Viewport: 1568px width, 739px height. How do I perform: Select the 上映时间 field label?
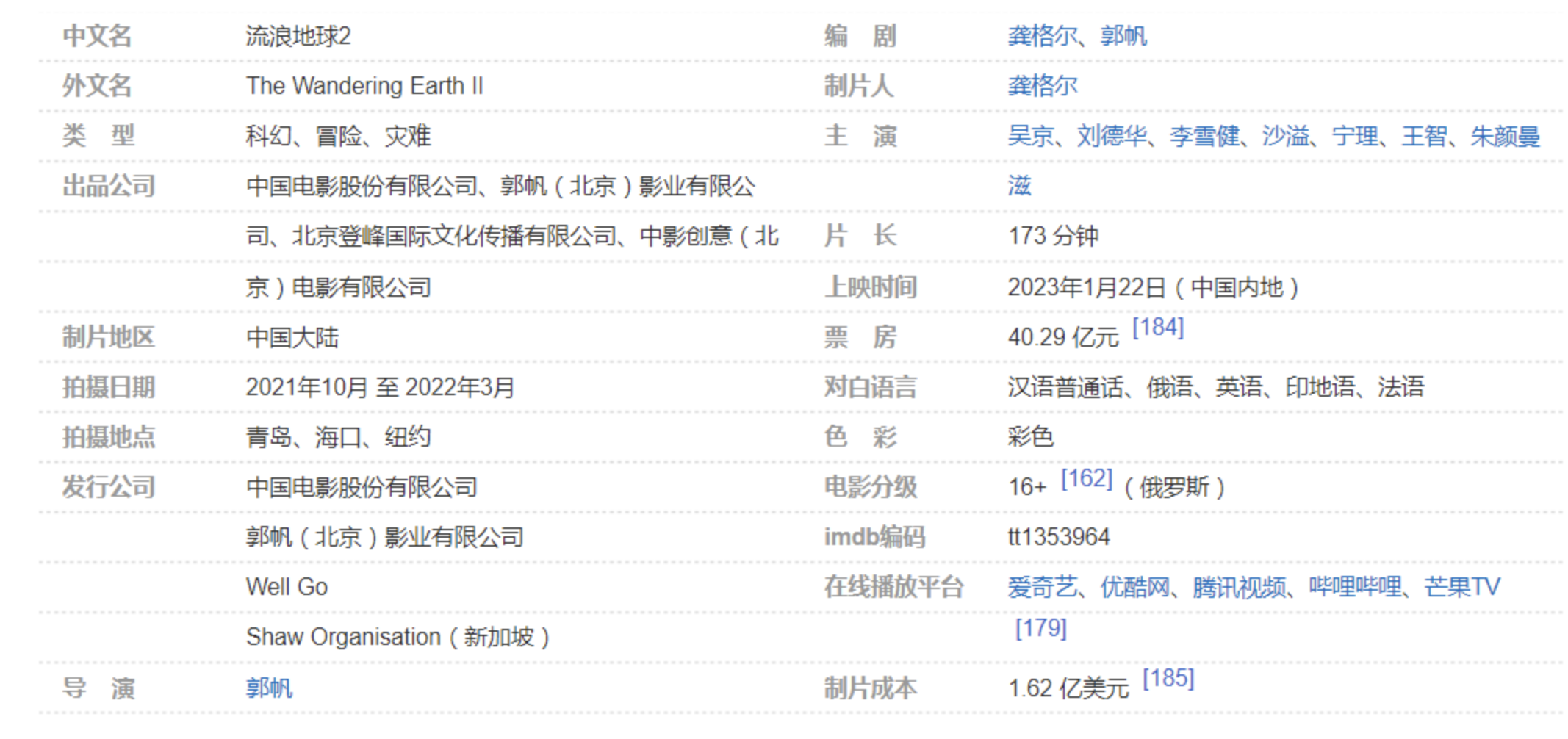click(x=871, y=286)
